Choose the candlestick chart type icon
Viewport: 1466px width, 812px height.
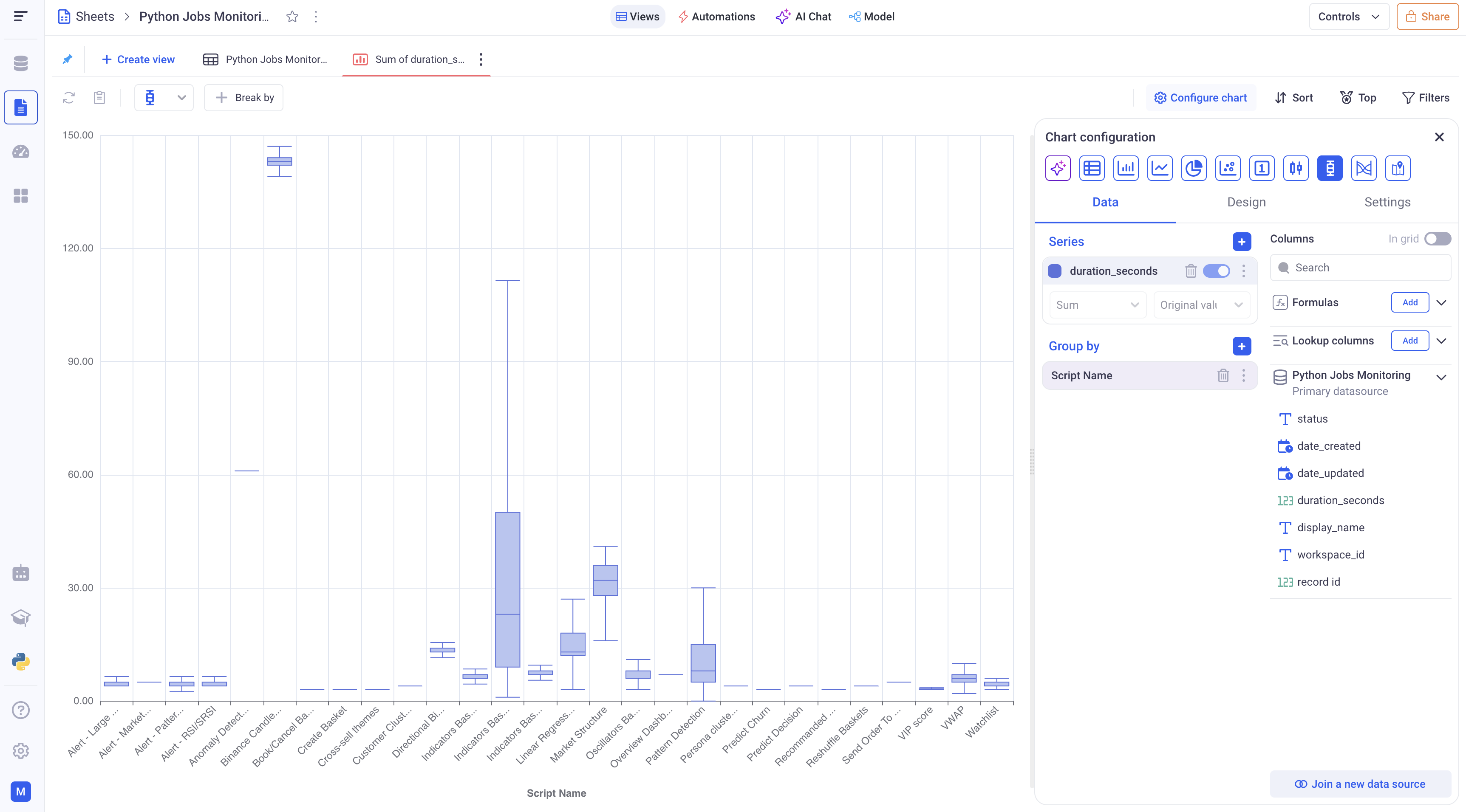pyautogui.click(x=1296, y=168)
